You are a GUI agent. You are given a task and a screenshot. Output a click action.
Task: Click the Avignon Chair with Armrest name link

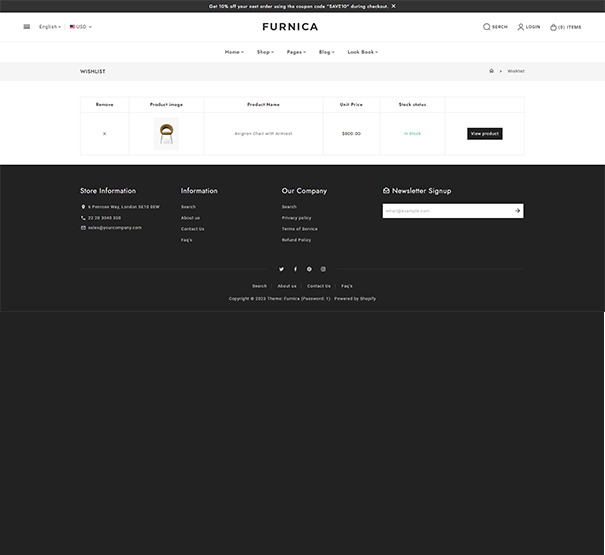tap(263, 133)
